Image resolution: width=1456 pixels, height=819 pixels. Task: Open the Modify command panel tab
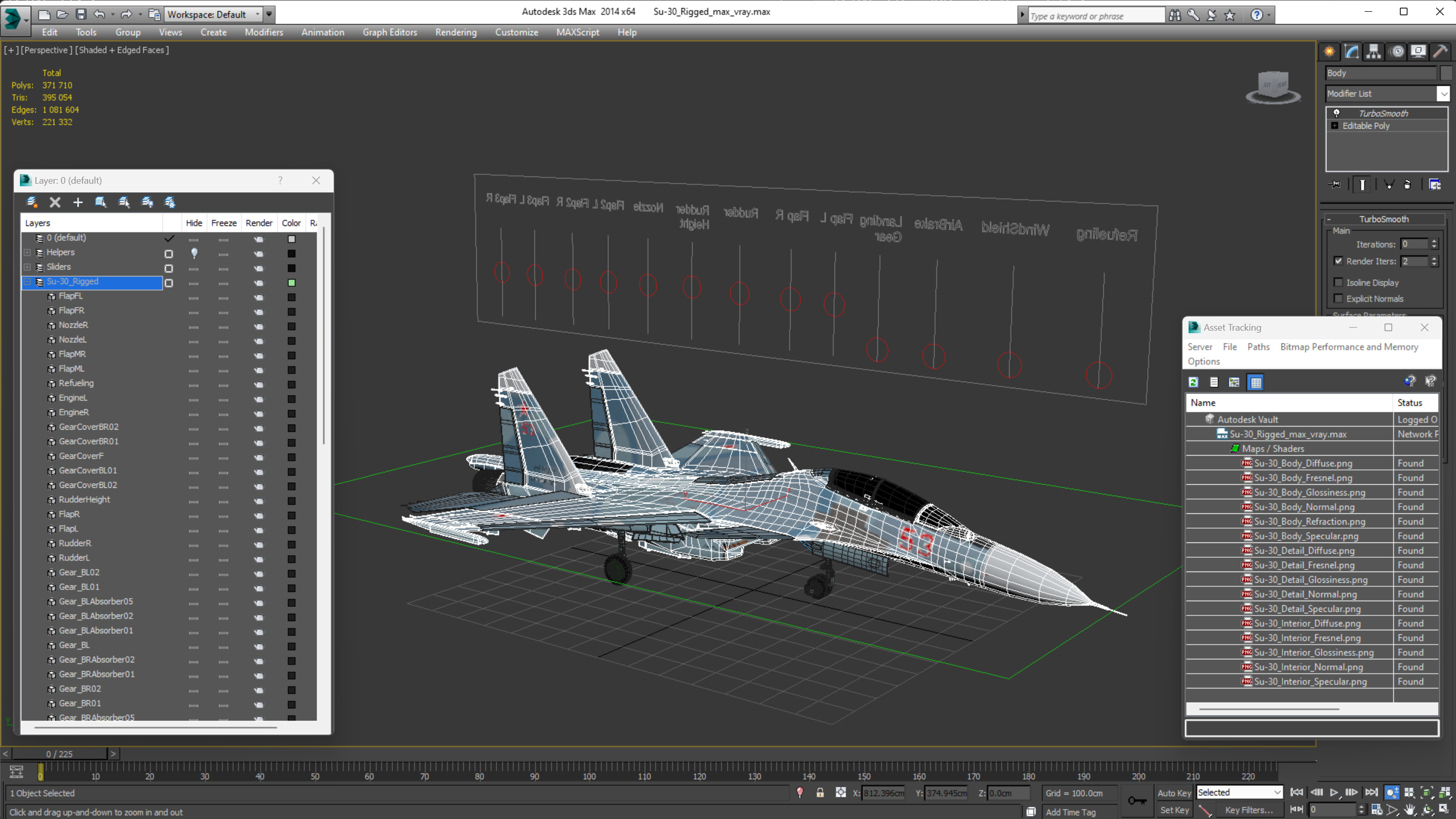click(x=1351, y=52)
